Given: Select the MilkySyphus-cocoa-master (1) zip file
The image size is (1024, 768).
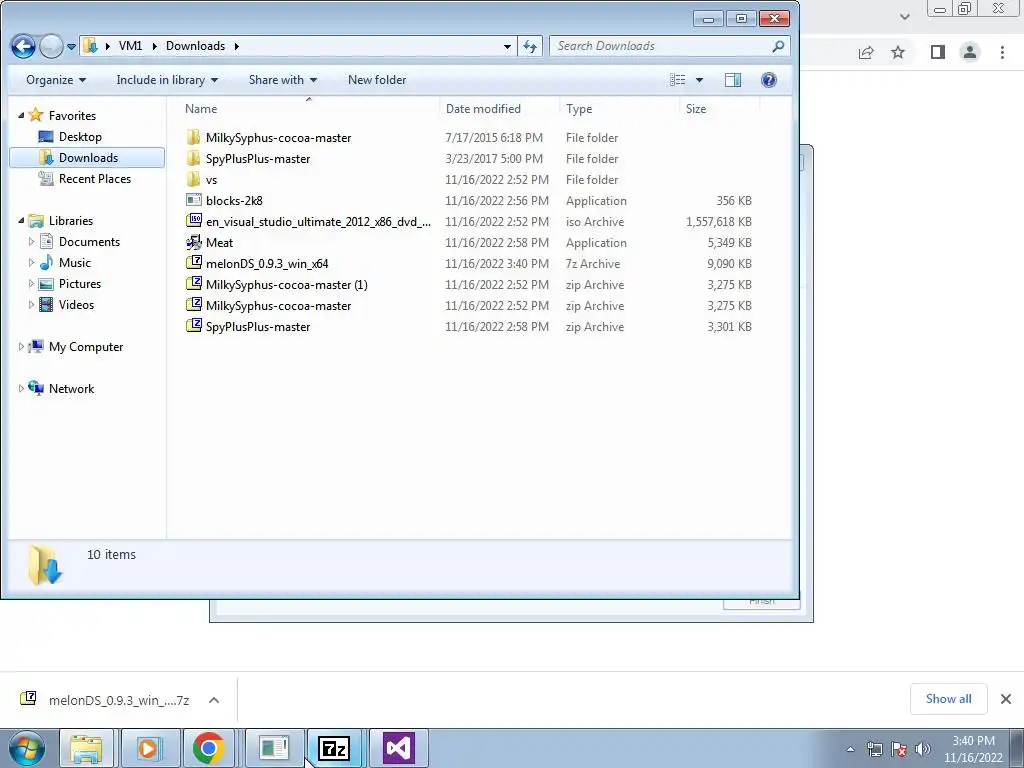Looking at the screenshot, I should [286, 285].
